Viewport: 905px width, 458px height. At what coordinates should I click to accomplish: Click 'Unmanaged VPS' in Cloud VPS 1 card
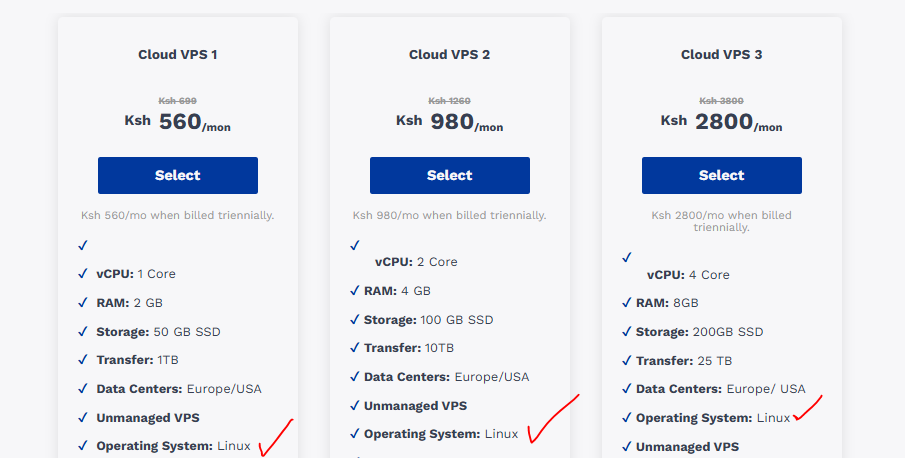(148, 418)
